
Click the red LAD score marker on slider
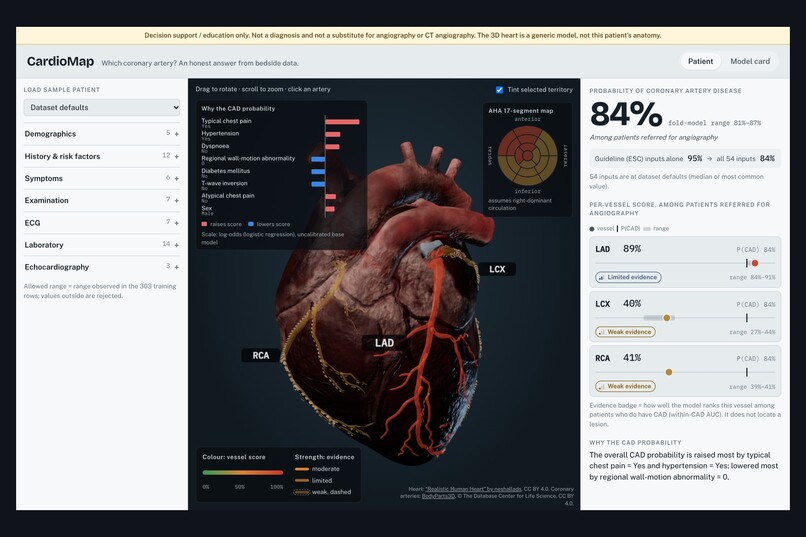tap(755, 263)
